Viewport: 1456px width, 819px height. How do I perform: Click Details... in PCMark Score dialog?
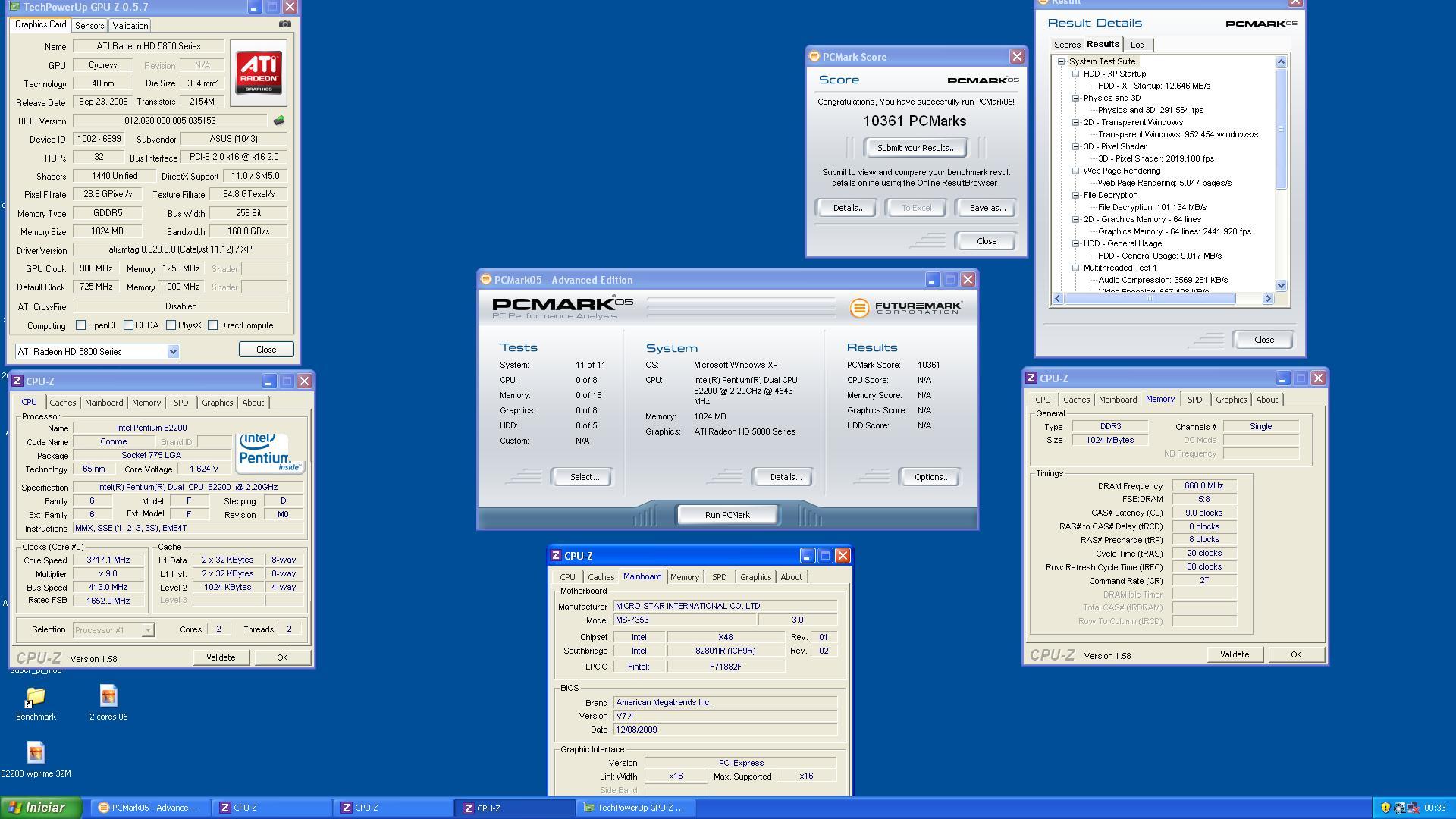[x=848, y=208]
